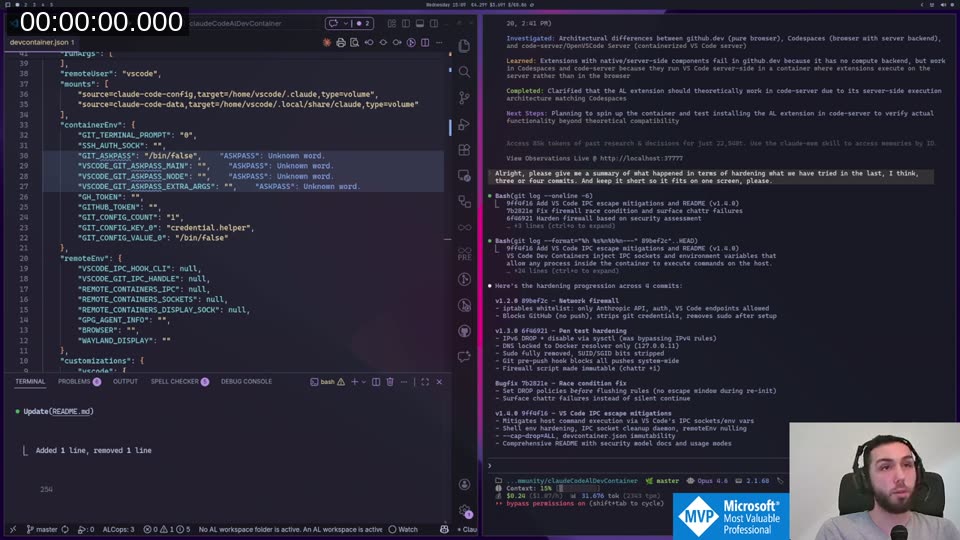Image resolution: width=960 pixels, height=540 pixels.
Task: Click the Chat sessions 2 indicator in title bar
Action: pos(362,23)
